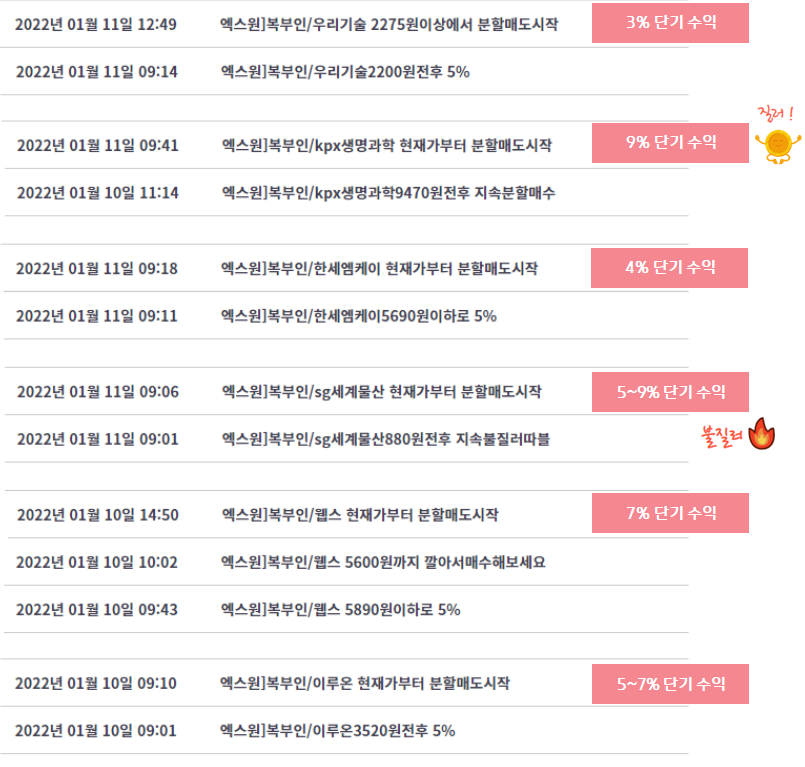Open 한세엠케이5690원이하로 5% message
The height and width of the screenshot is (767, 805).
pyautogui.click(x=359, y=316)
